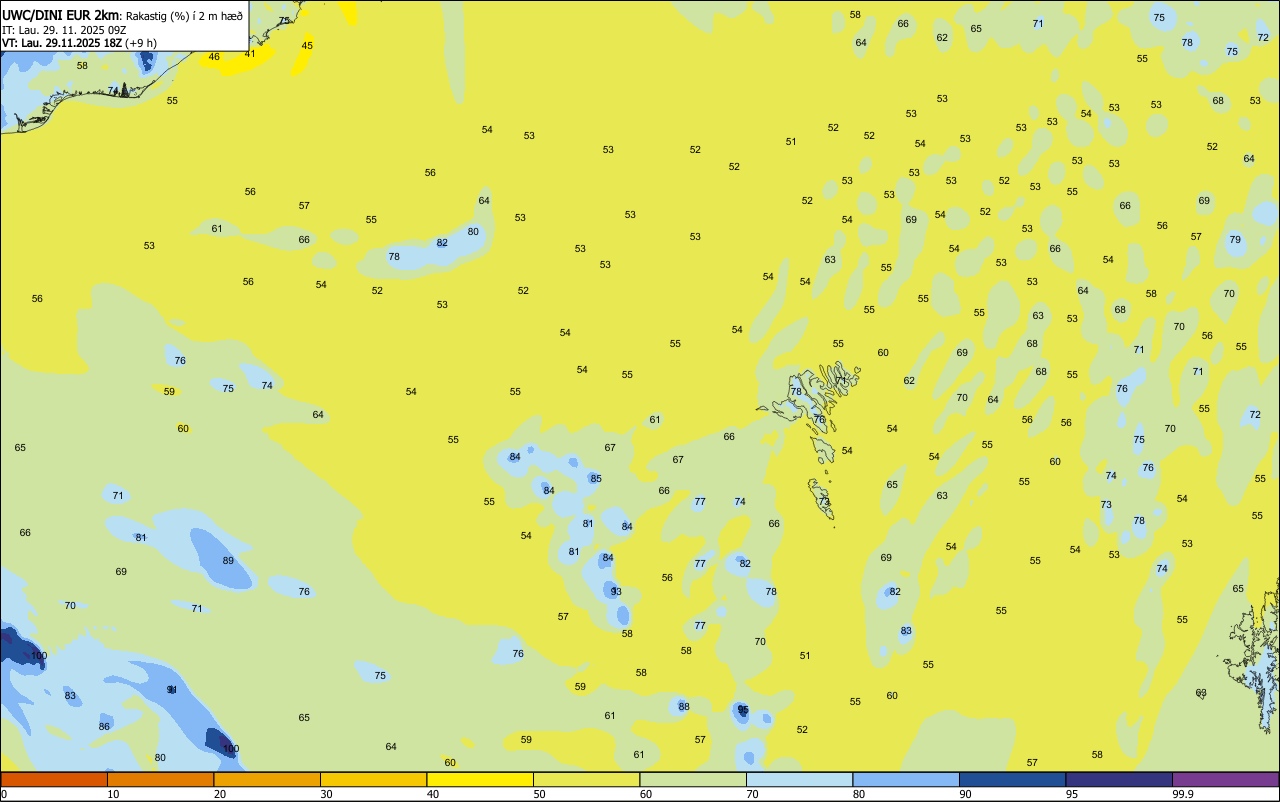Click the legend tick label '99.9'
The image size is (1280, 802).
point(1183,794)
